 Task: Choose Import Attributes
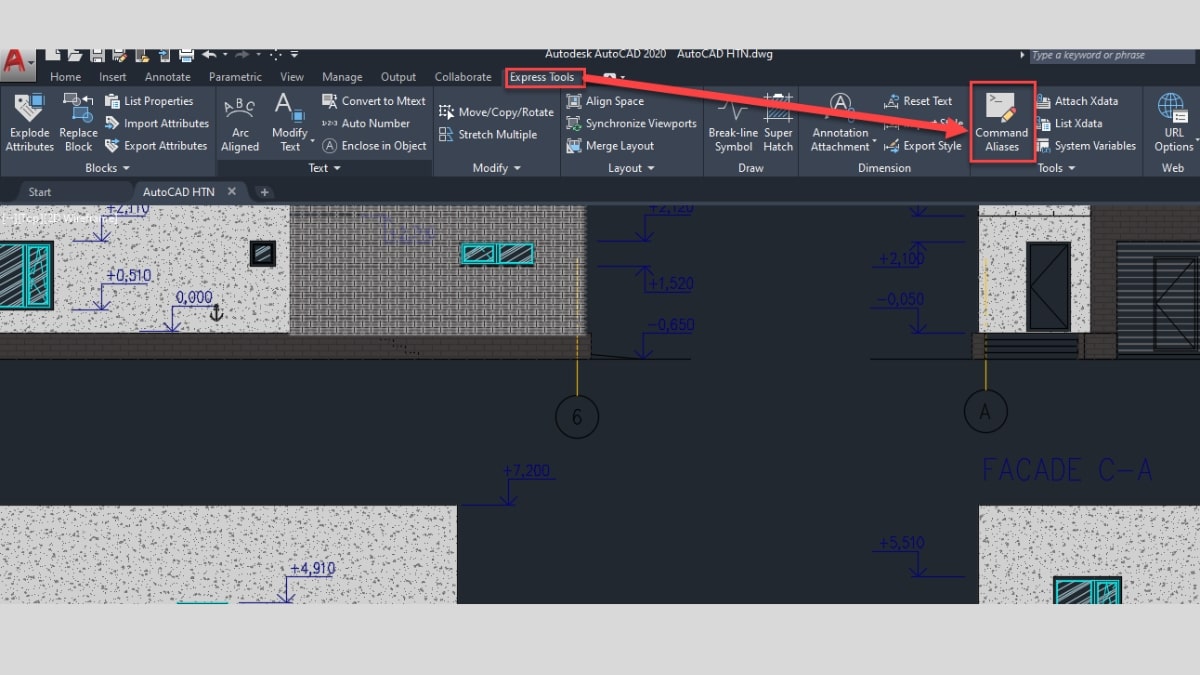click(157, 123)
